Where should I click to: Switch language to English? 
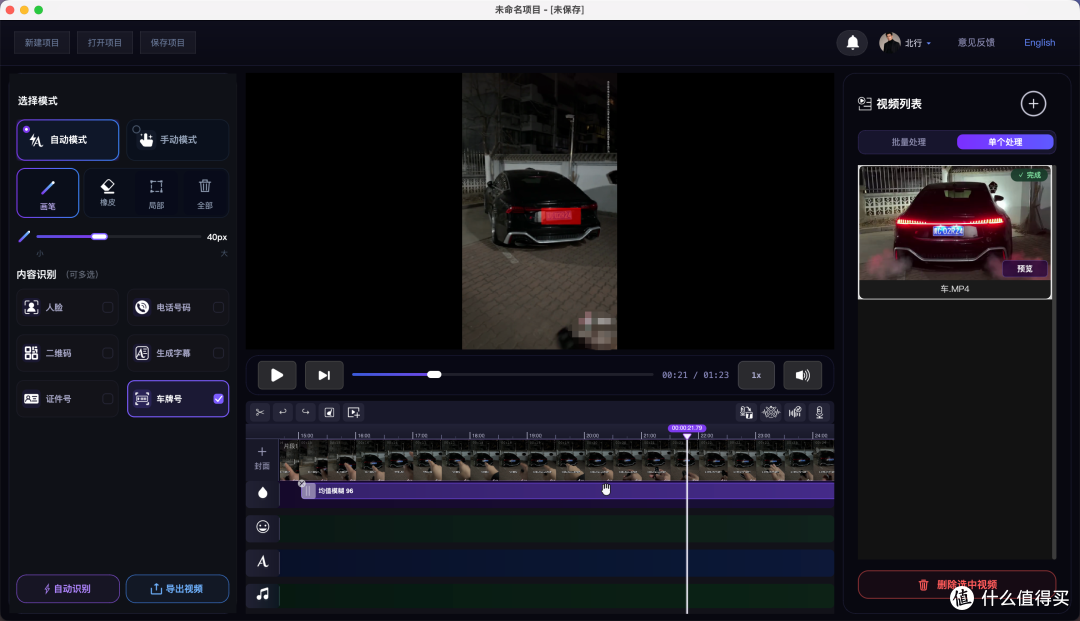[1039, 43]
